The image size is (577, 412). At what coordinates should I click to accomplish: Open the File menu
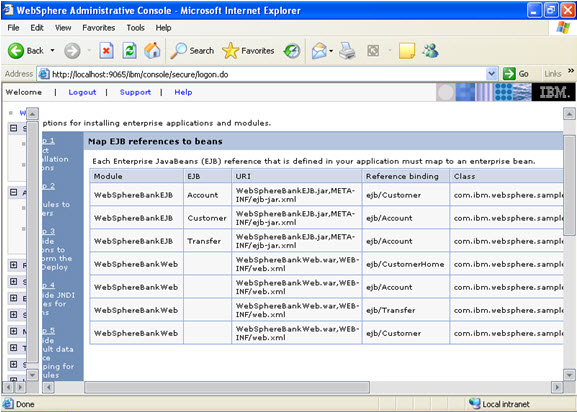[13, 28]
